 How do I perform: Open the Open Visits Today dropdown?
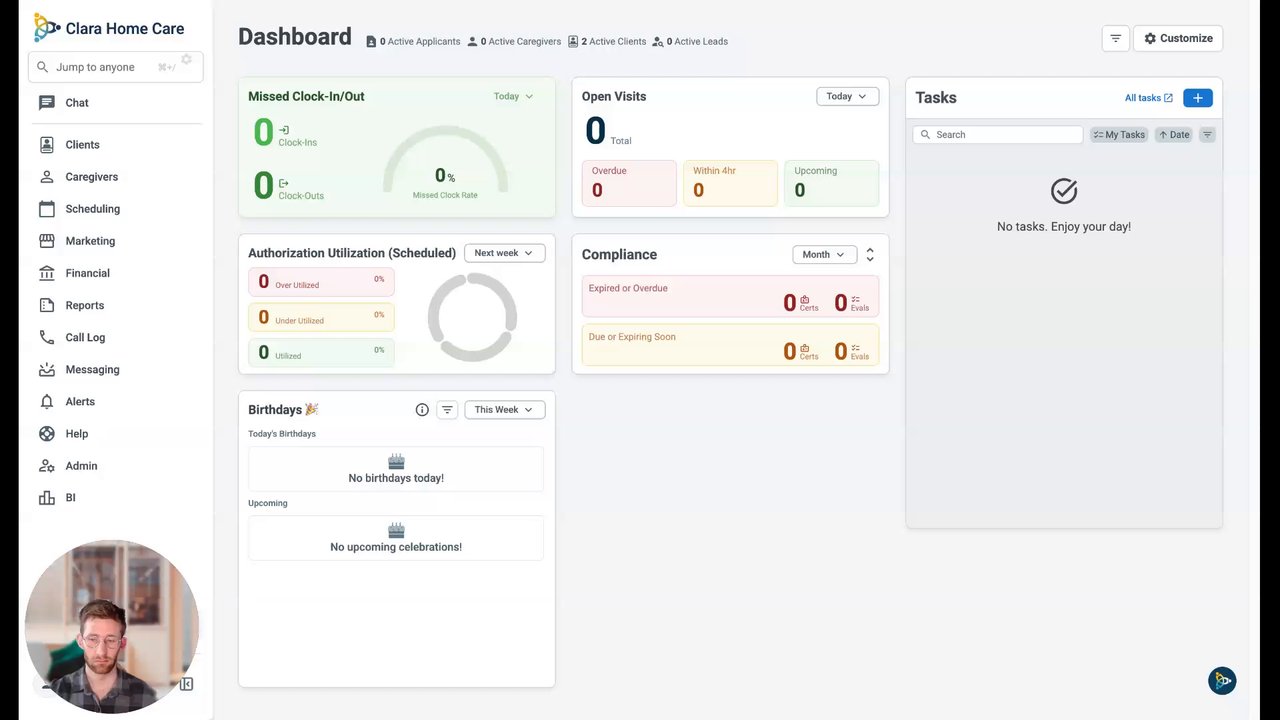click(x=847, y=97)
